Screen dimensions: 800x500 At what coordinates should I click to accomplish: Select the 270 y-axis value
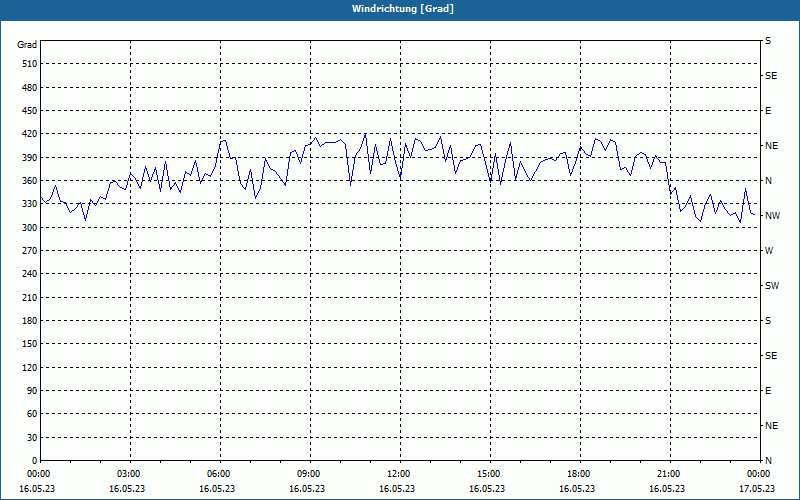pos(30,251)
